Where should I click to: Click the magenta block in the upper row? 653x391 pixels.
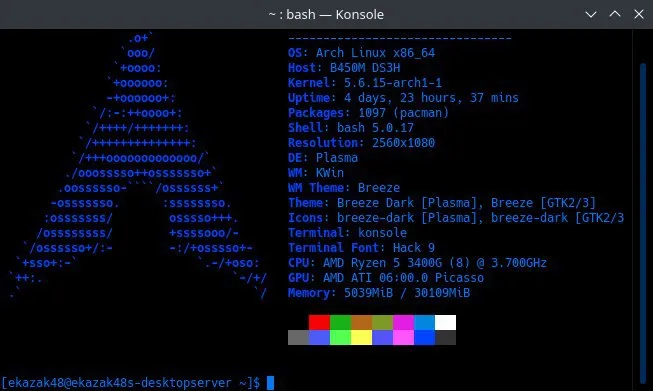[403, 322]
